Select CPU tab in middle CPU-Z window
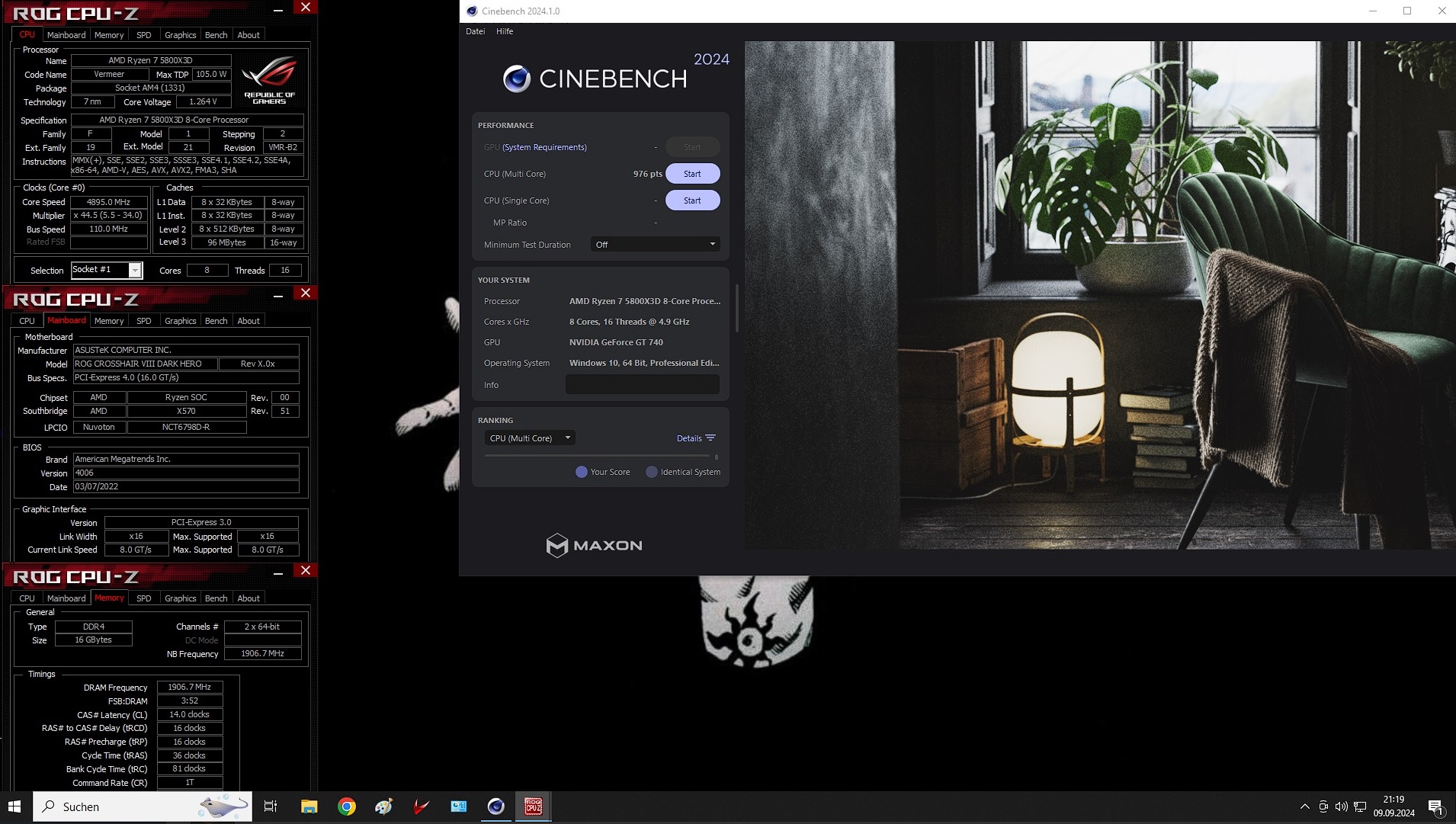 (27, 321)
